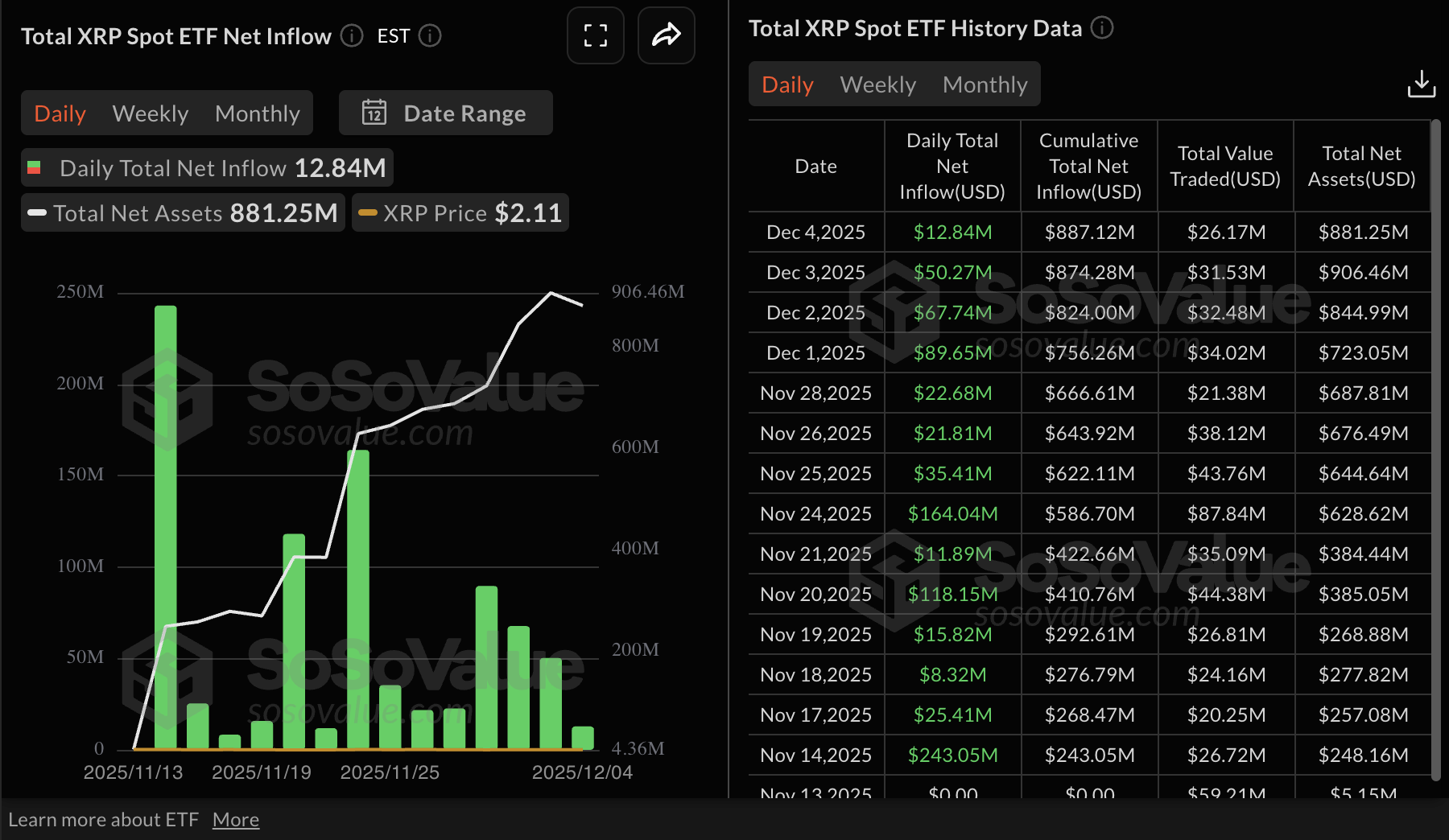Click the tallest green inflow bar on the chart
The width and height of the screenshot is (1449, 840).
coord(165,523)
